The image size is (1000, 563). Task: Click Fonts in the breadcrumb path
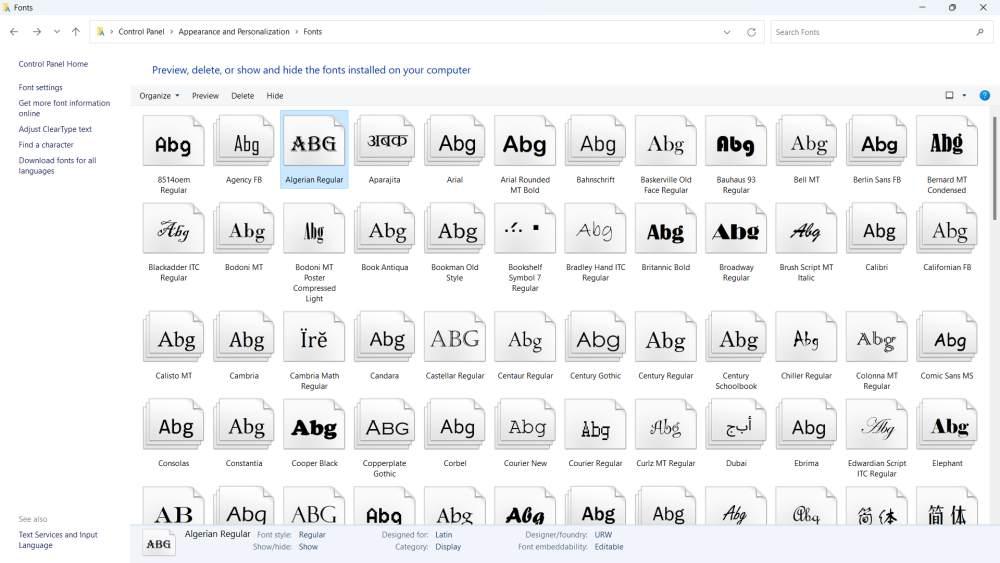tap(312, 32)
